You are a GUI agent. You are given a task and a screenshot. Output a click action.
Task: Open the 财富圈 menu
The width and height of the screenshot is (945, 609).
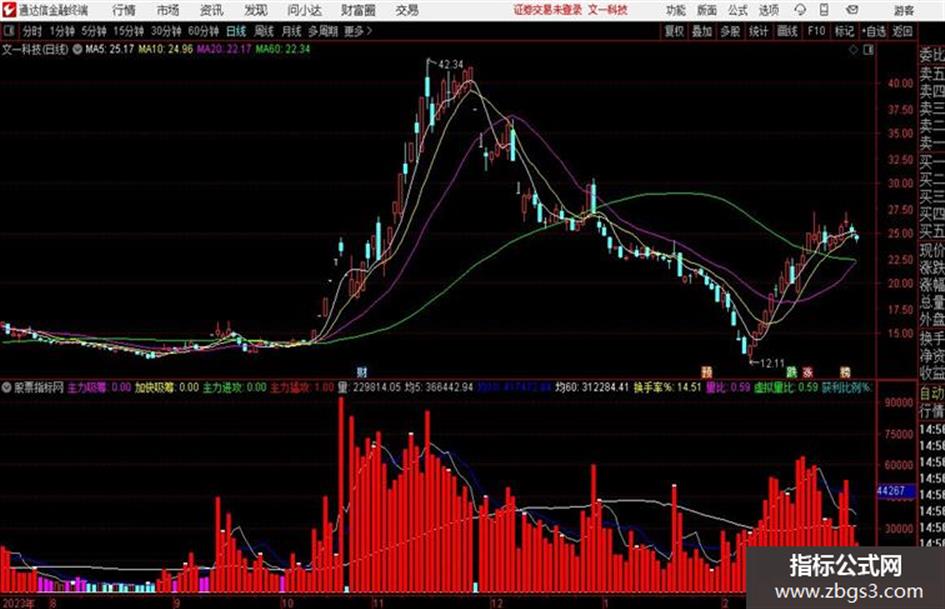tap(359, 10)
